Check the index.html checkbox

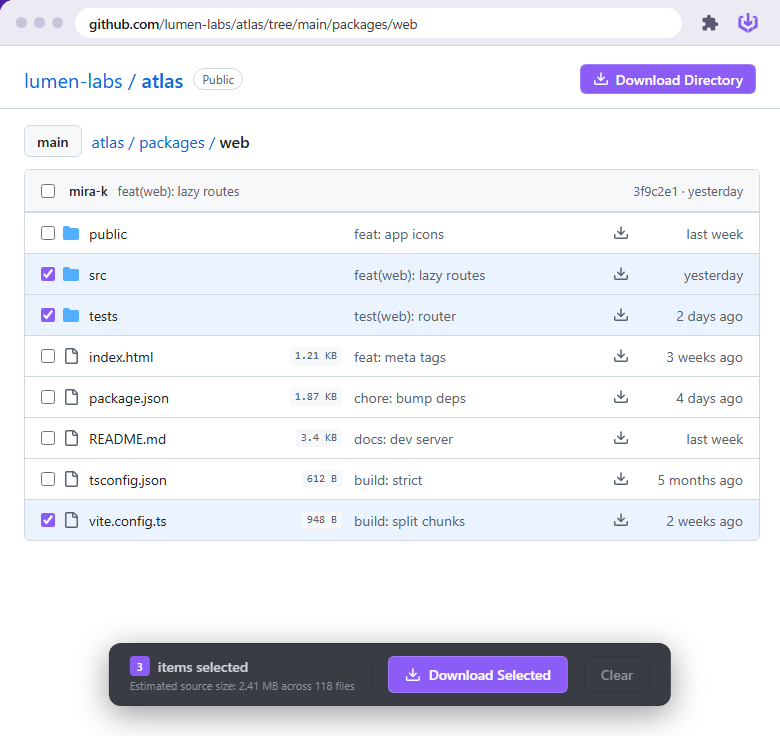48,356
